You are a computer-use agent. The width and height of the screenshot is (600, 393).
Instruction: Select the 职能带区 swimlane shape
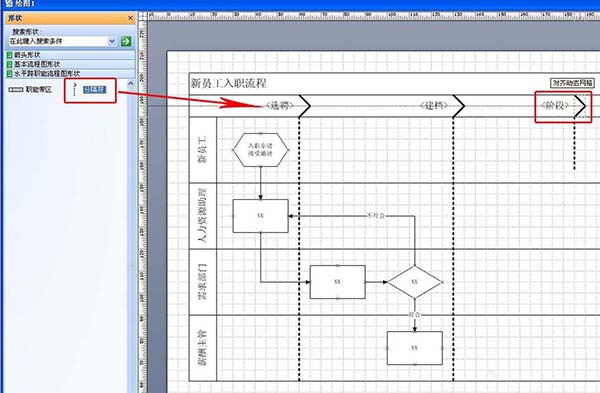[30, 90]
